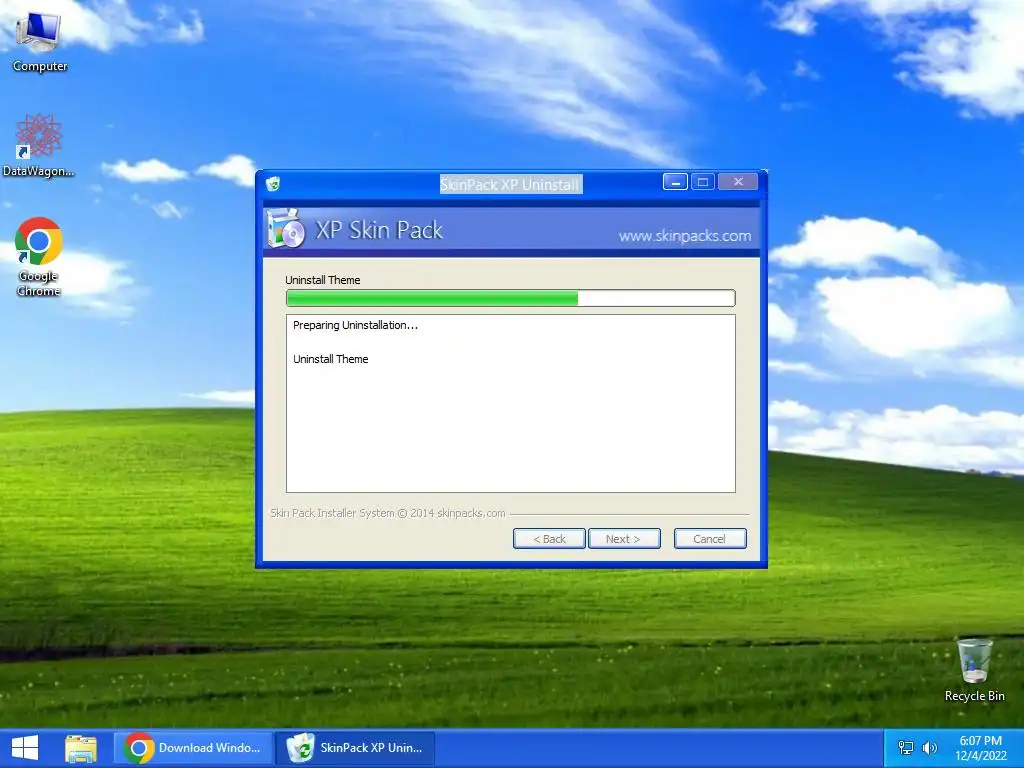Open the Windows Start button
The height and width of the screenshot is (768, 1024).
pos(25,748)
